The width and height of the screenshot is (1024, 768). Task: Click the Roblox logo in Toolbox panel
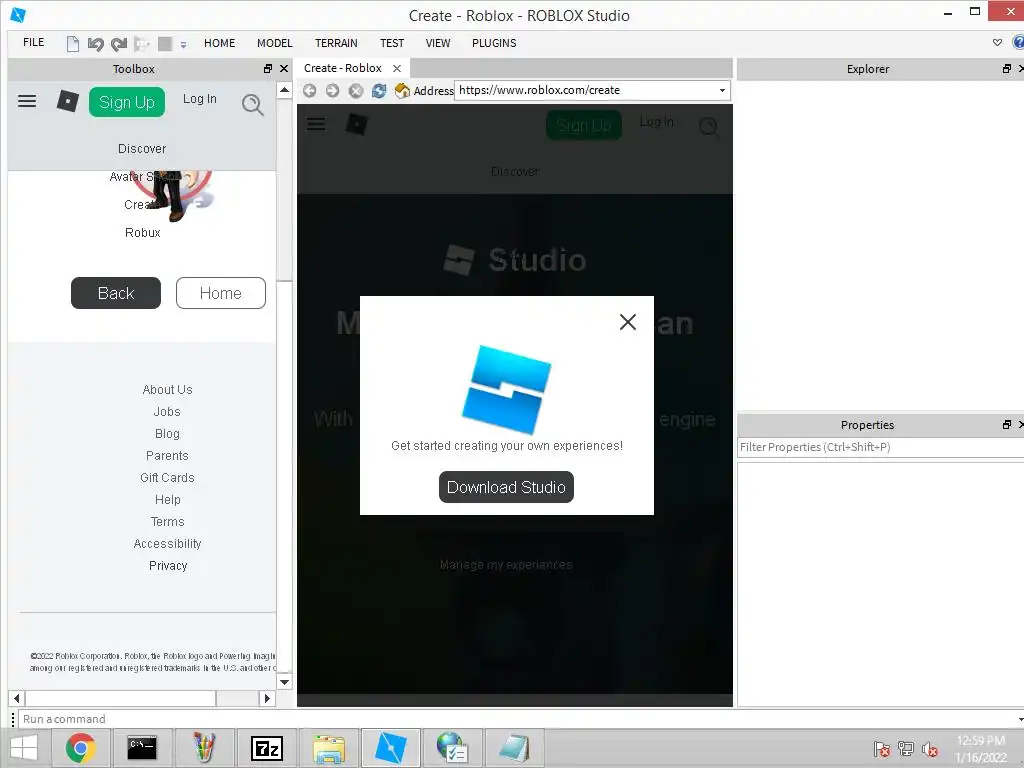67,101
